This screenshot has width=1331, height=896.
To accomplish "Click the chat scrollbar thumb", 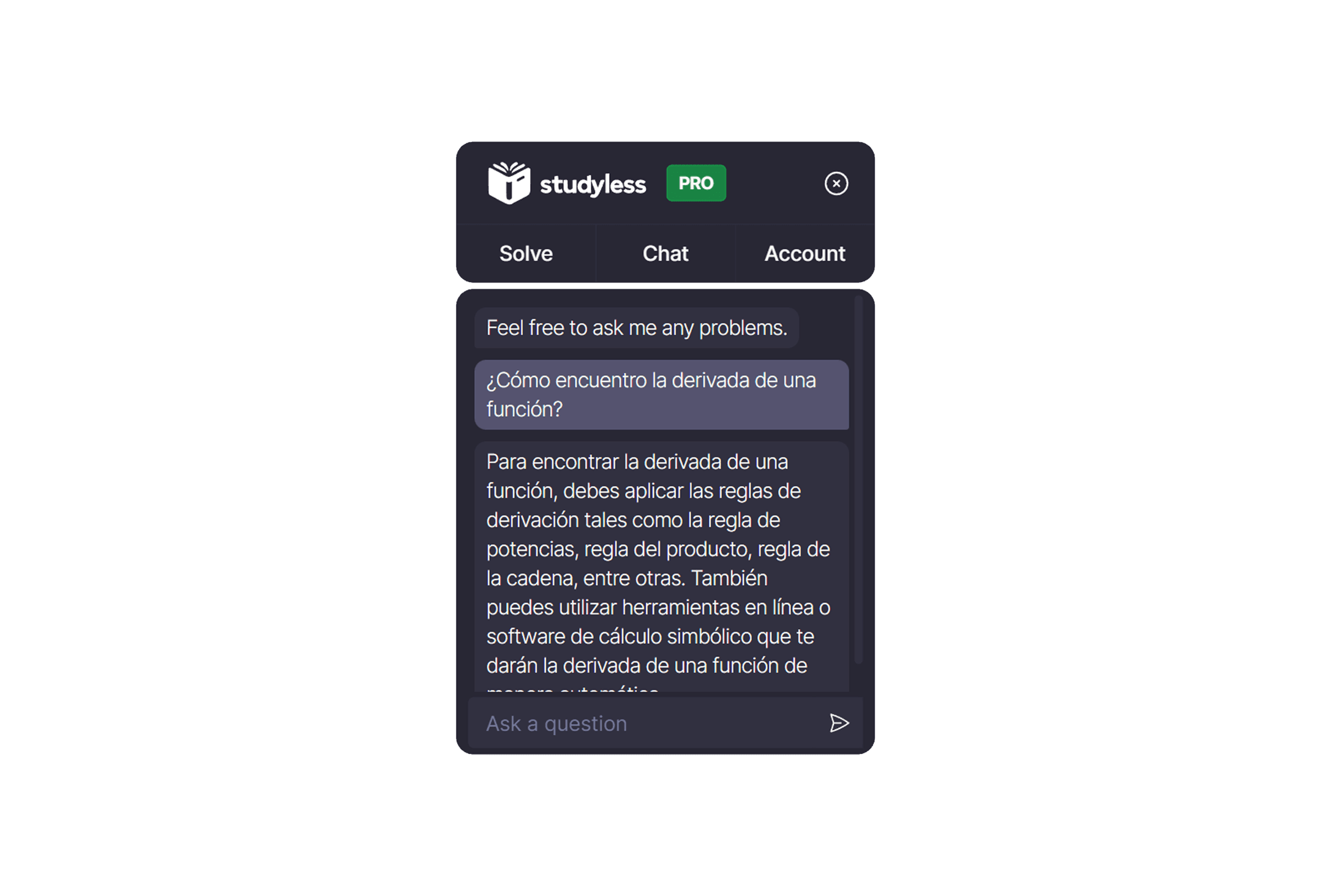I will click(x=858, y=479).
